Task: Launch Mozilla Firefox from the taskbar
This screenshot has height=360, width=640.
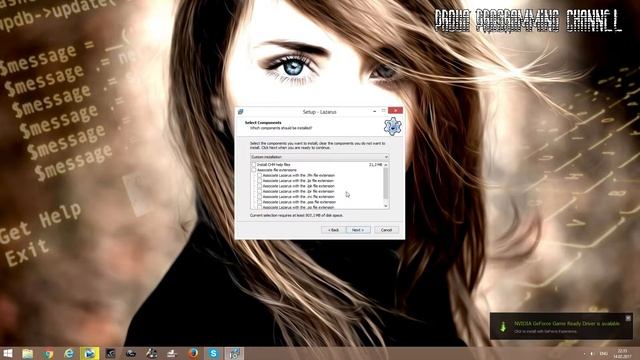Action: [x=193, y=353]
